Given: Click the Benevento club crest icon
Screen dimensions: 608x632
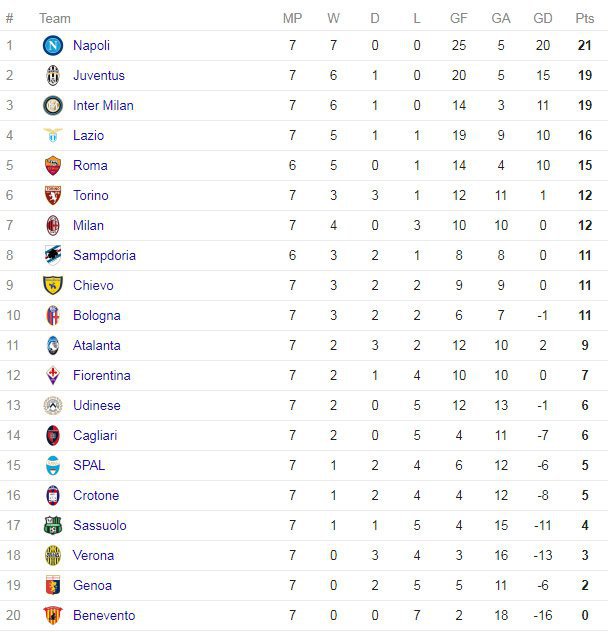Looking at the screenshot, I should pos(53,615).
